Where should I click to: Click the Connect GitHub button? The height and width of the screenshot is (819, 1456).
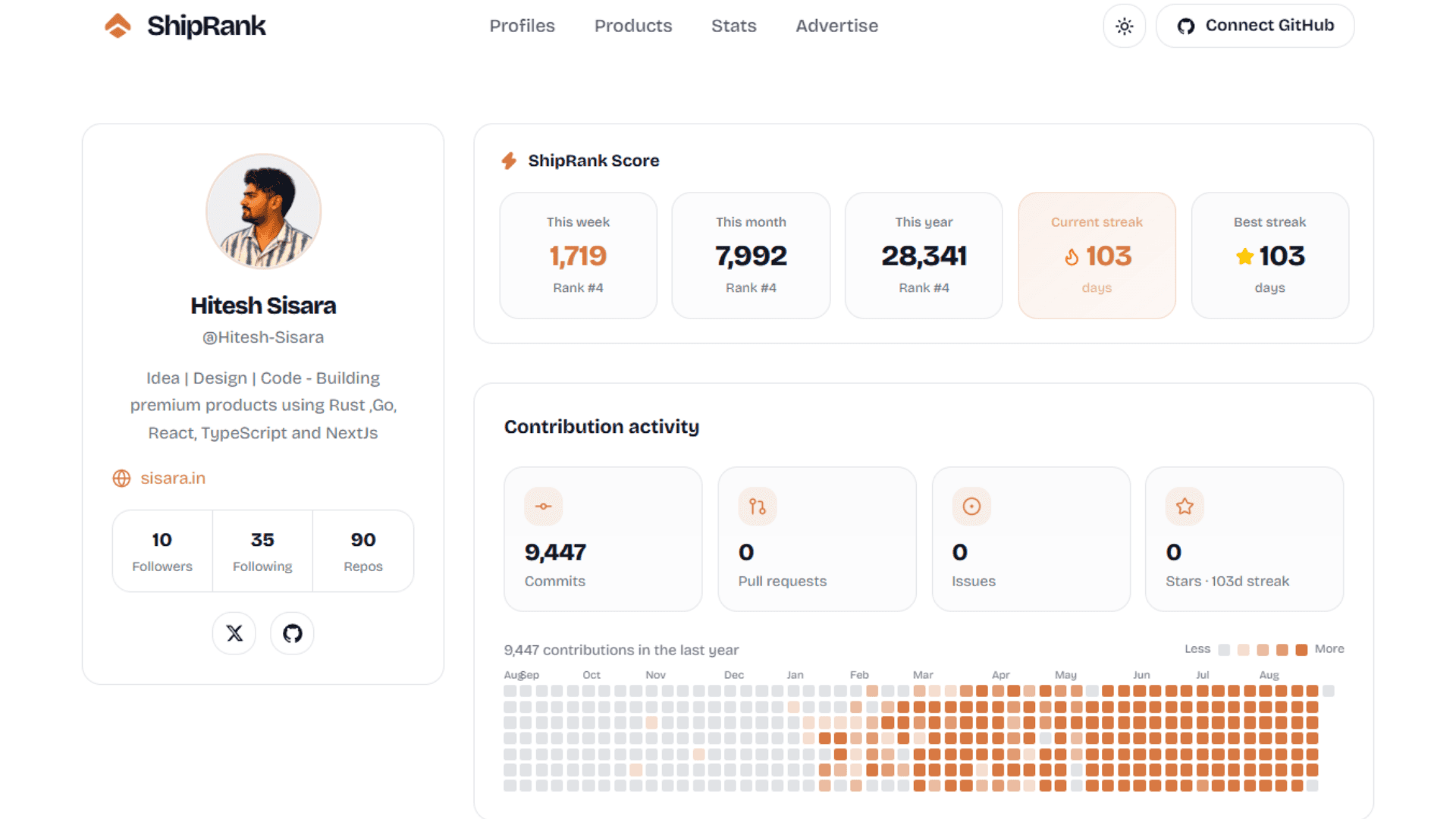click(x=1255, y=26)
